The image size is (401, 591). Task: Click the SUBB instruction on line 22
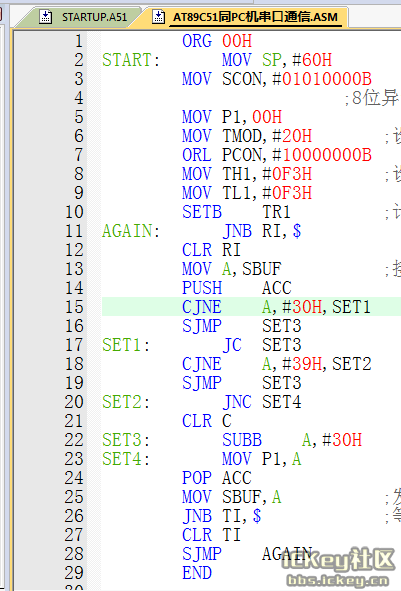tap(242, 440)
